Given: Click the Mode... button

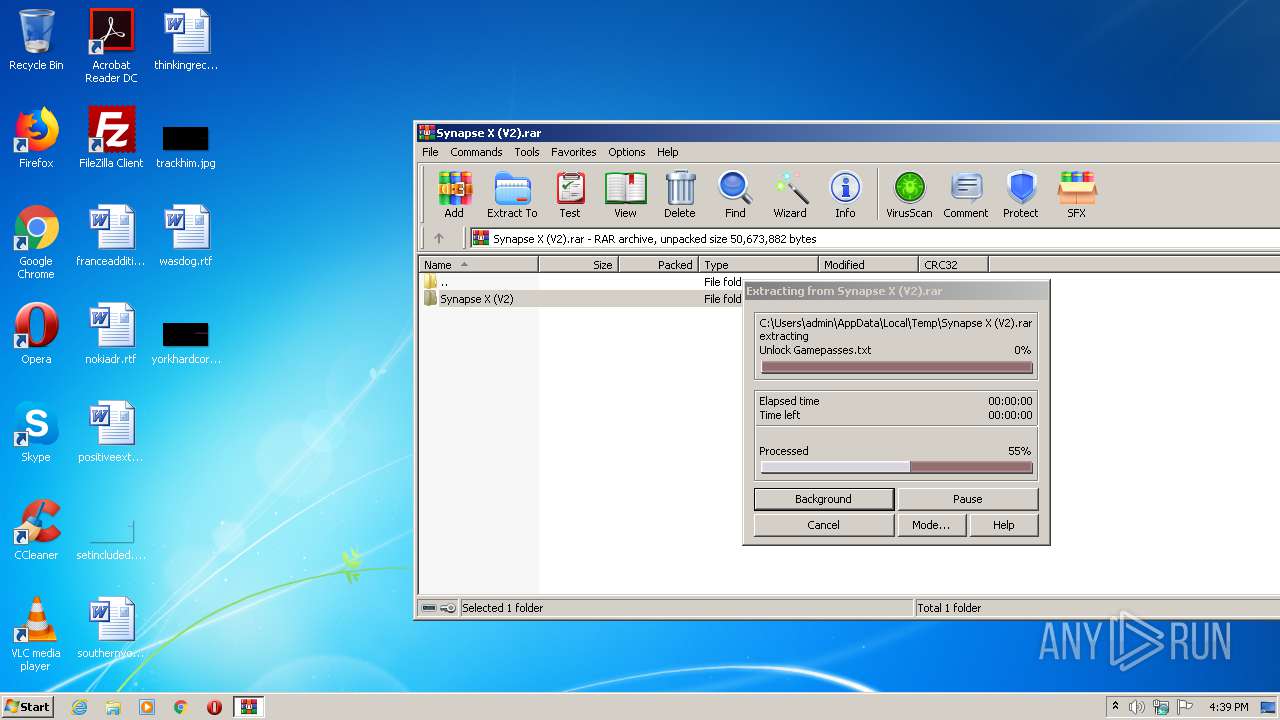Looking at the screenshot, I should pos(931,525).
